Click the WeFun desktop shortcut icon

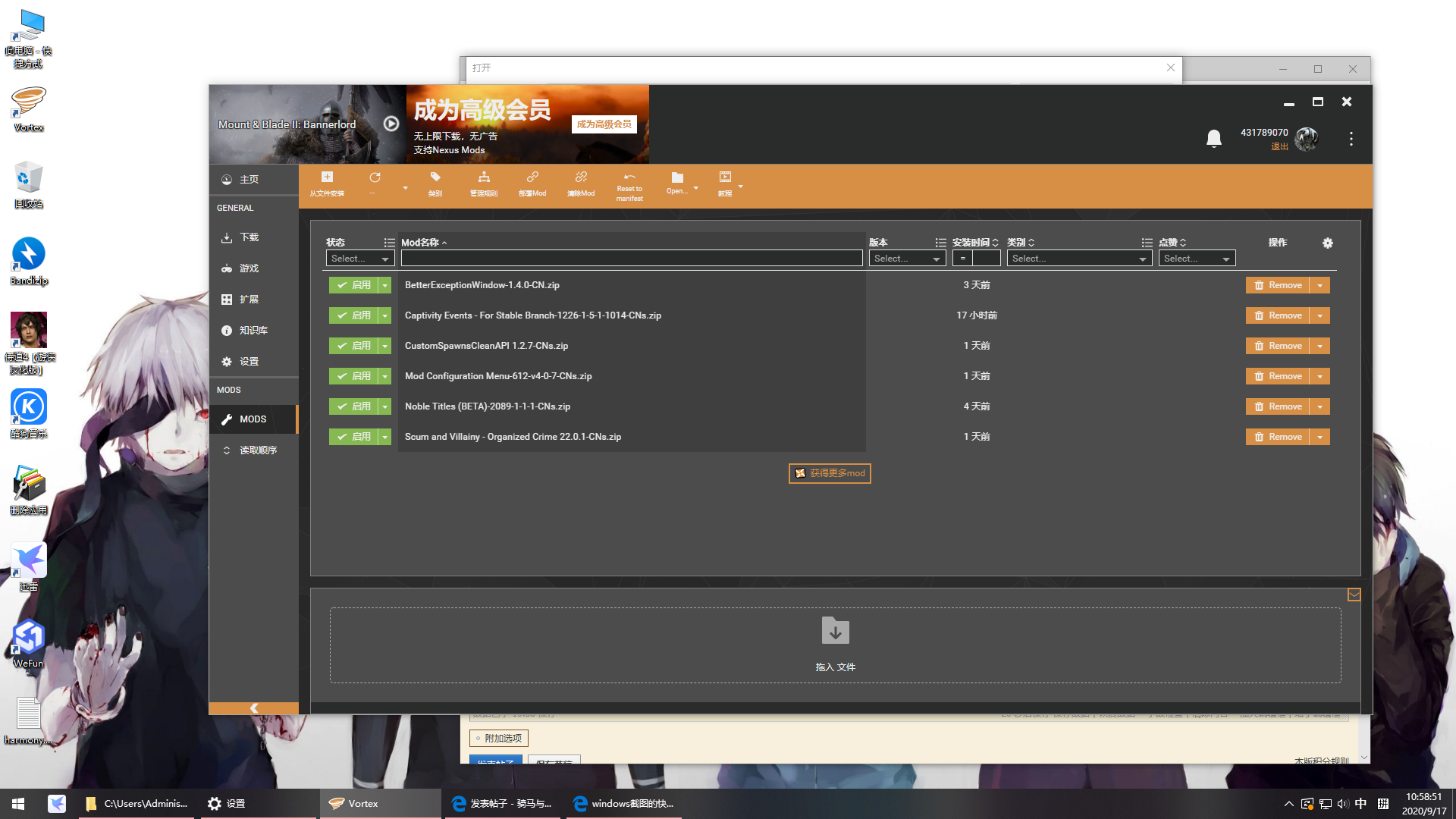click(29, 644)
